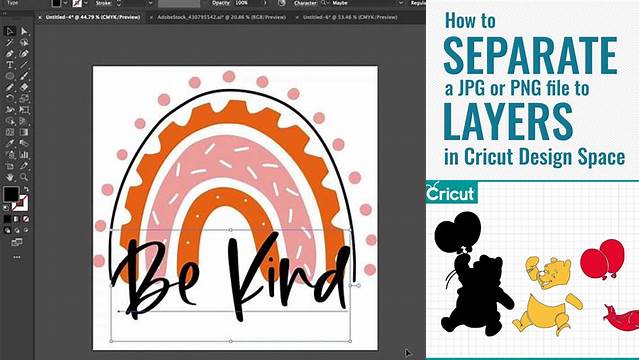The height and width of the screenshot is (360, 639).
Task: Select the Scale tool
Action: point(24,98)
